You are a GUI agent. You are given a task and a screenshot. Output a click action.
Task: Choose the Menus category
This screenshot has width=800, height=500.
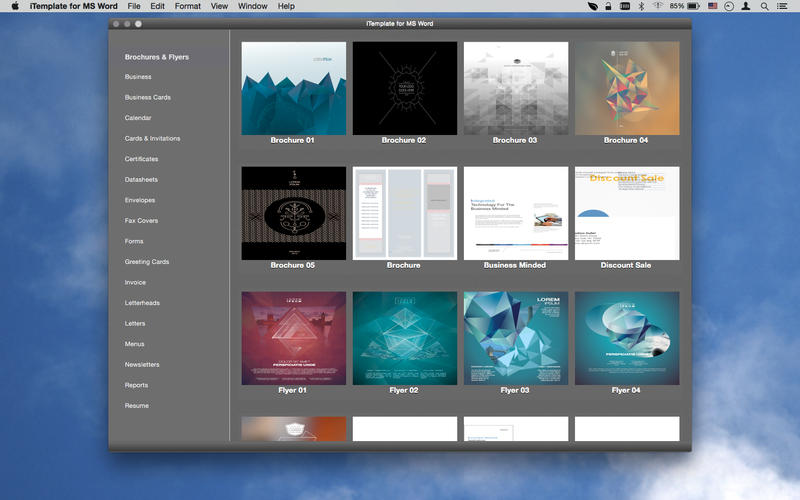tap(134, 344)
